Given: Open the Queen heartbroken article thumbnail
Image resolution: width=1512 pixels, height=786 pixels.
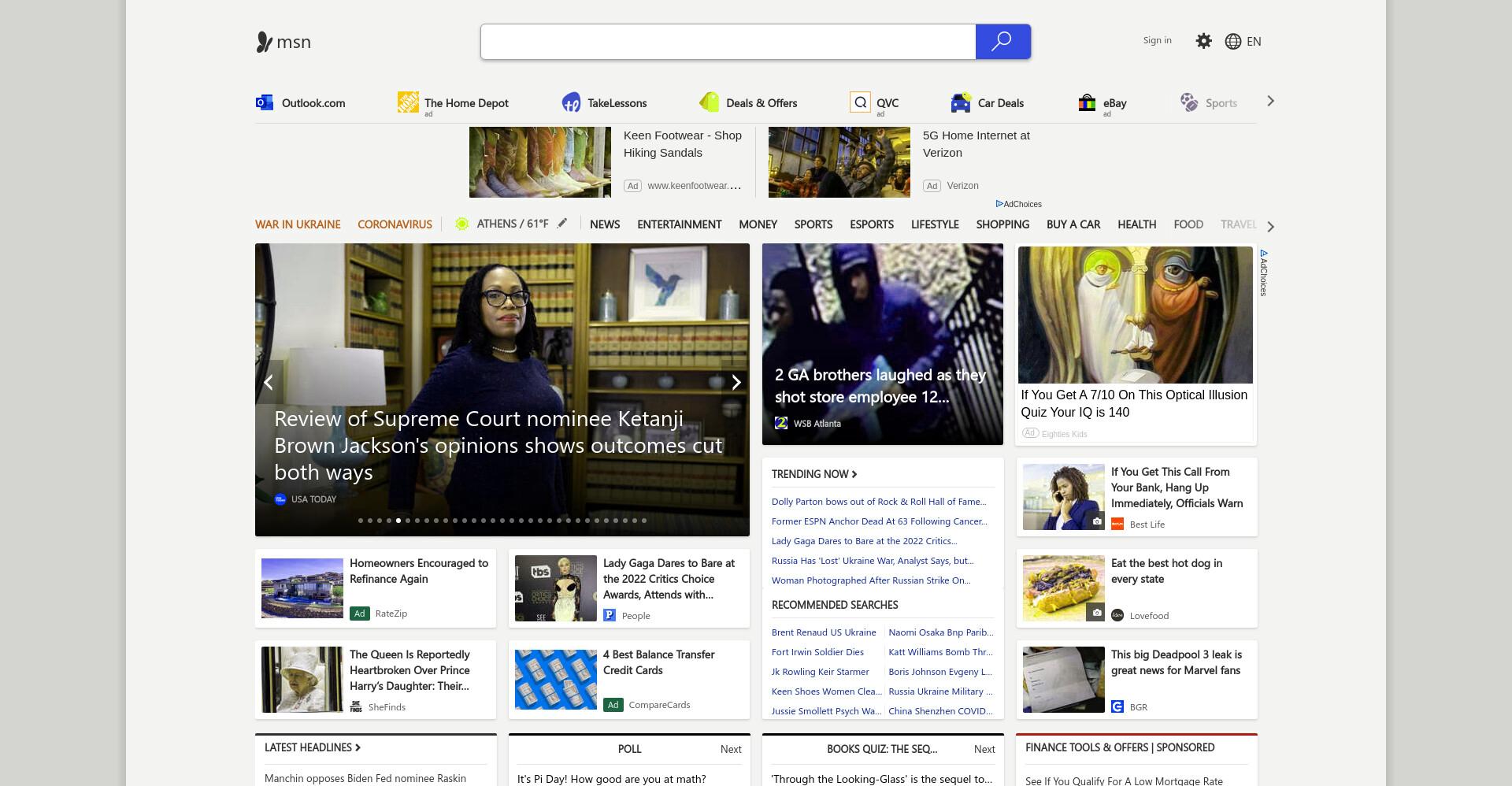Looking at the screenshot, I should 302,680.
